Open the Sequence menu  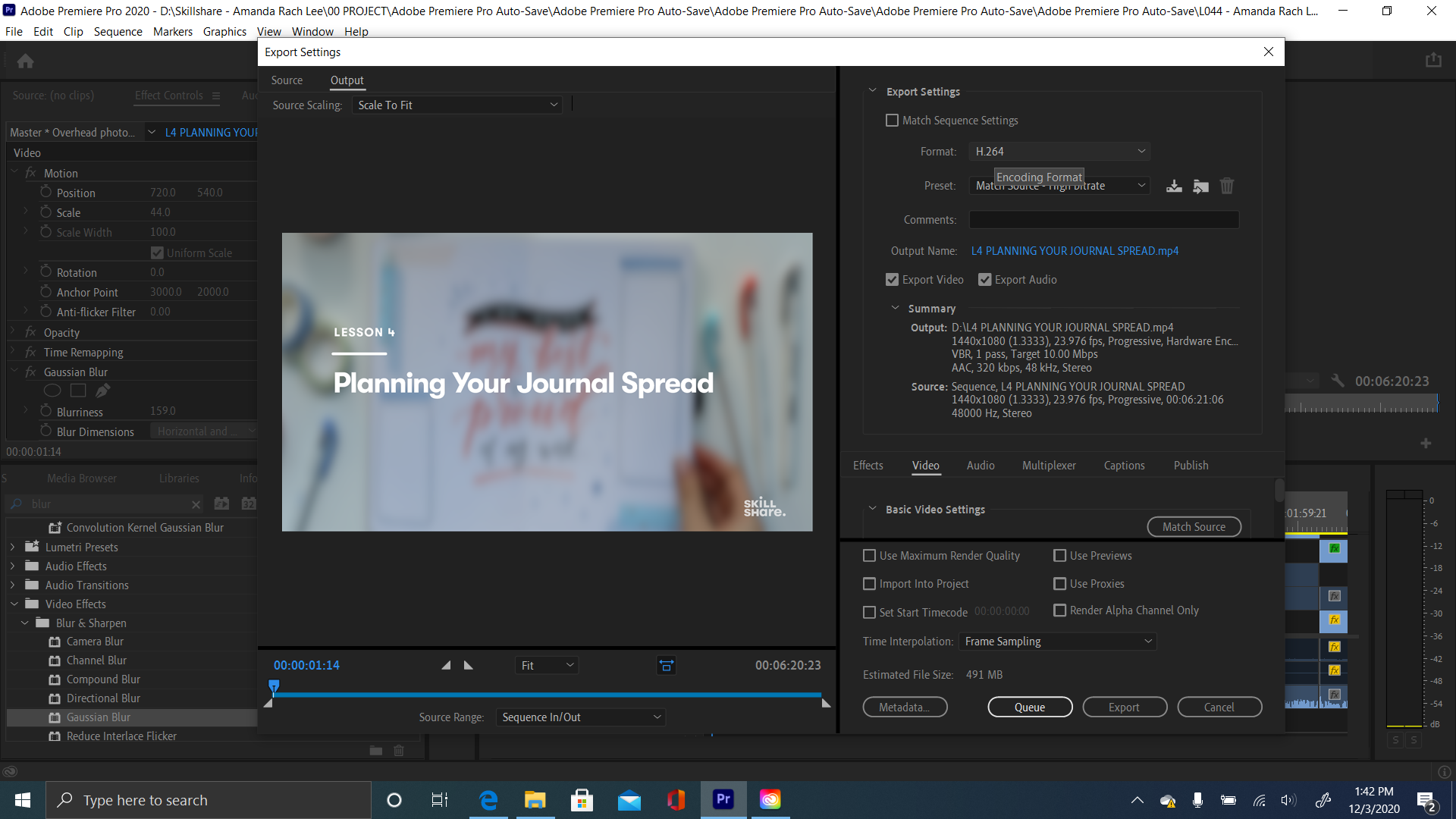118,31
